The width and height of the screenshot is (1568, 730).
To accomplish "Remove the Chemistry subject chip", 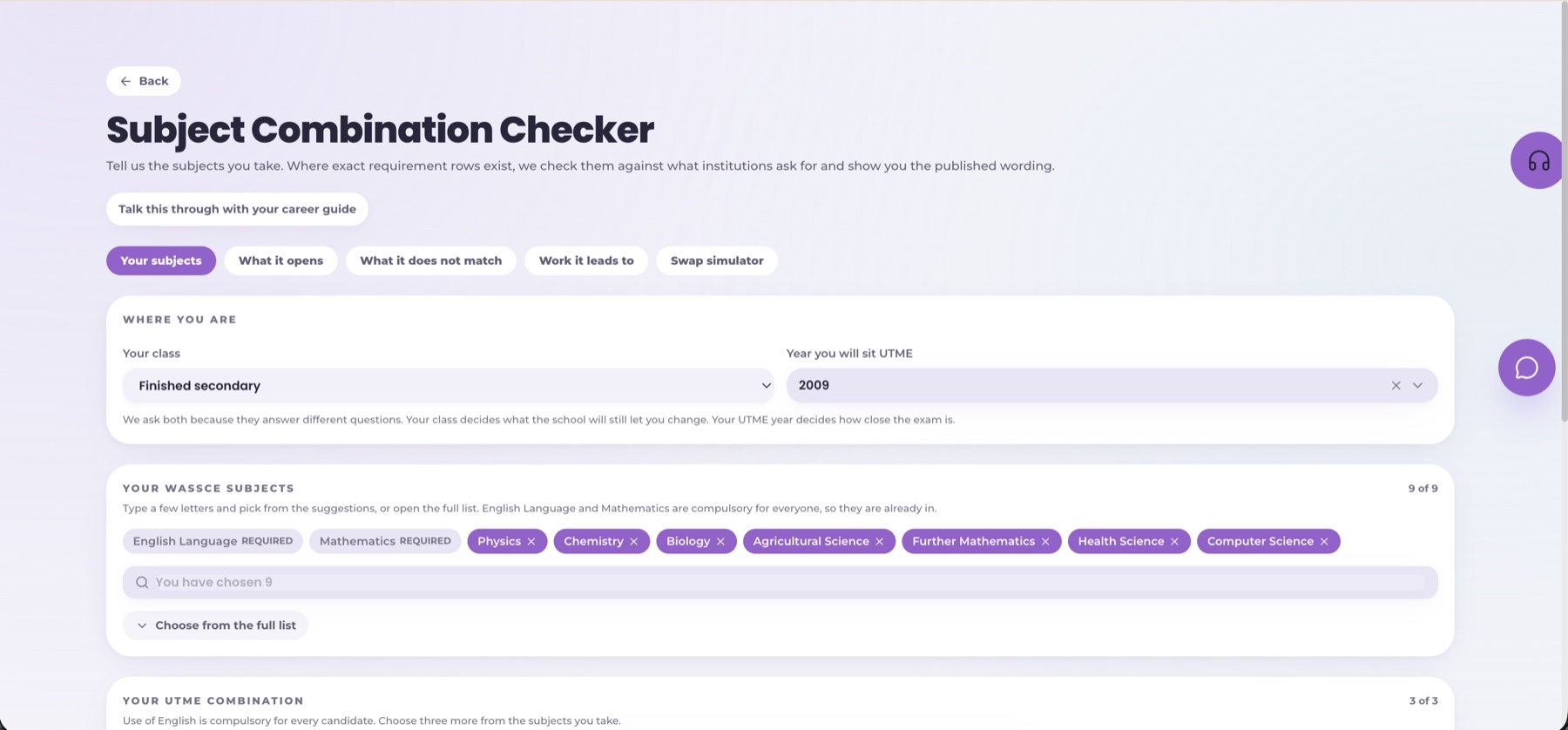I will (634, 542).
